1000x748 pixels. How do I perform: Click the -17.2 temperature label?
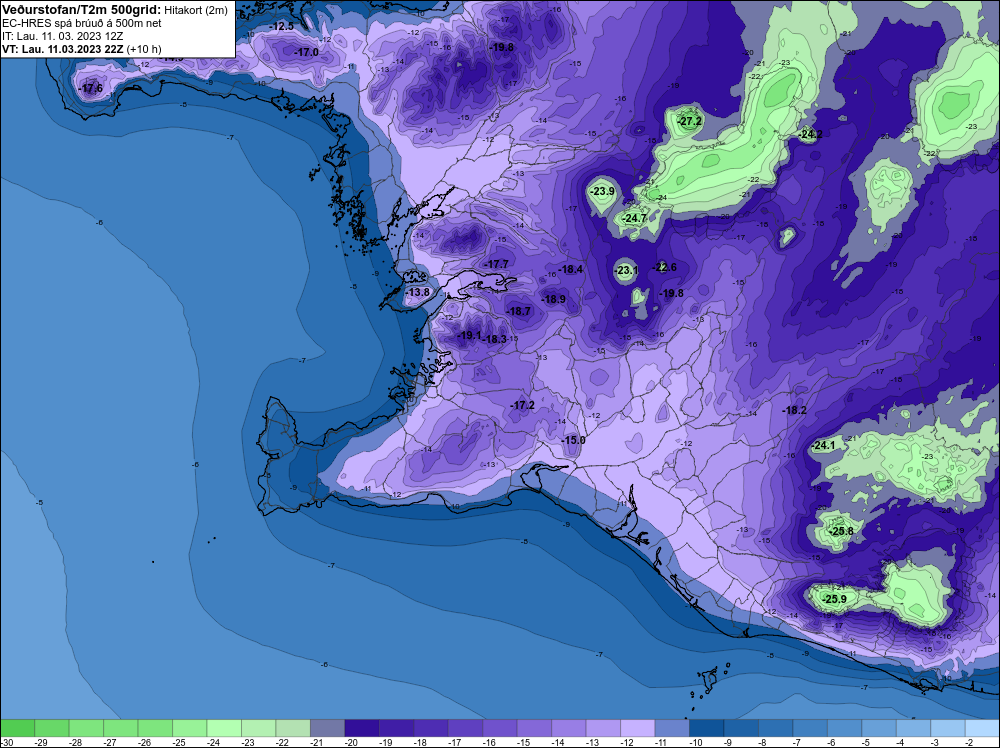(x=522, y=406)
